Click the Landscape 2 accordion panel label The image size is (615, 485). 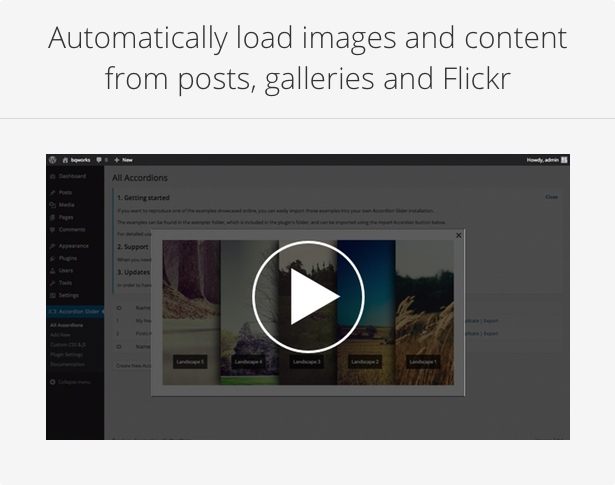click(365, 361)
